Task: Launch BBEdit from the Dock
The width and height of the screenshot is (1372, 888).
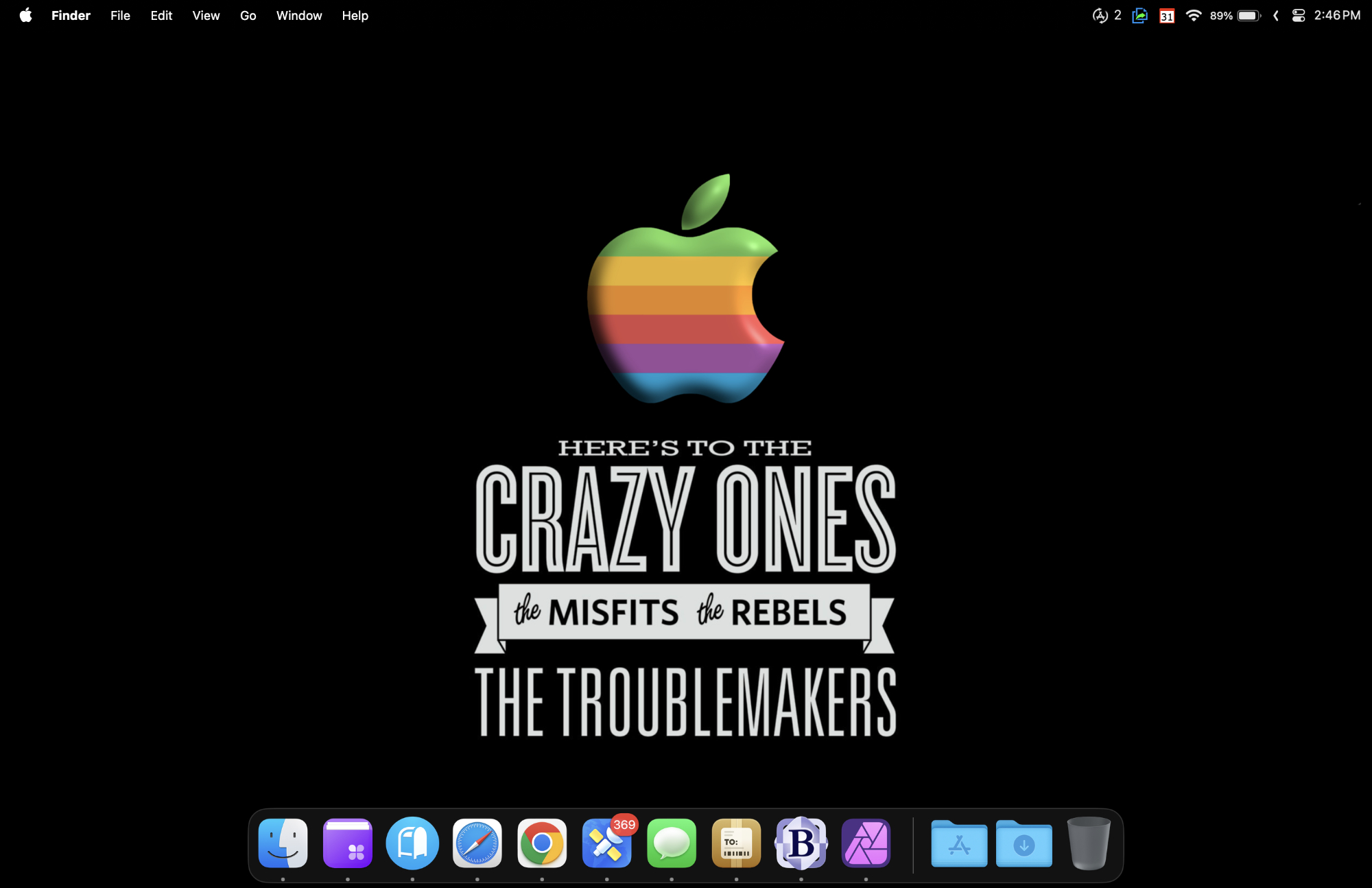Action: 801,843
